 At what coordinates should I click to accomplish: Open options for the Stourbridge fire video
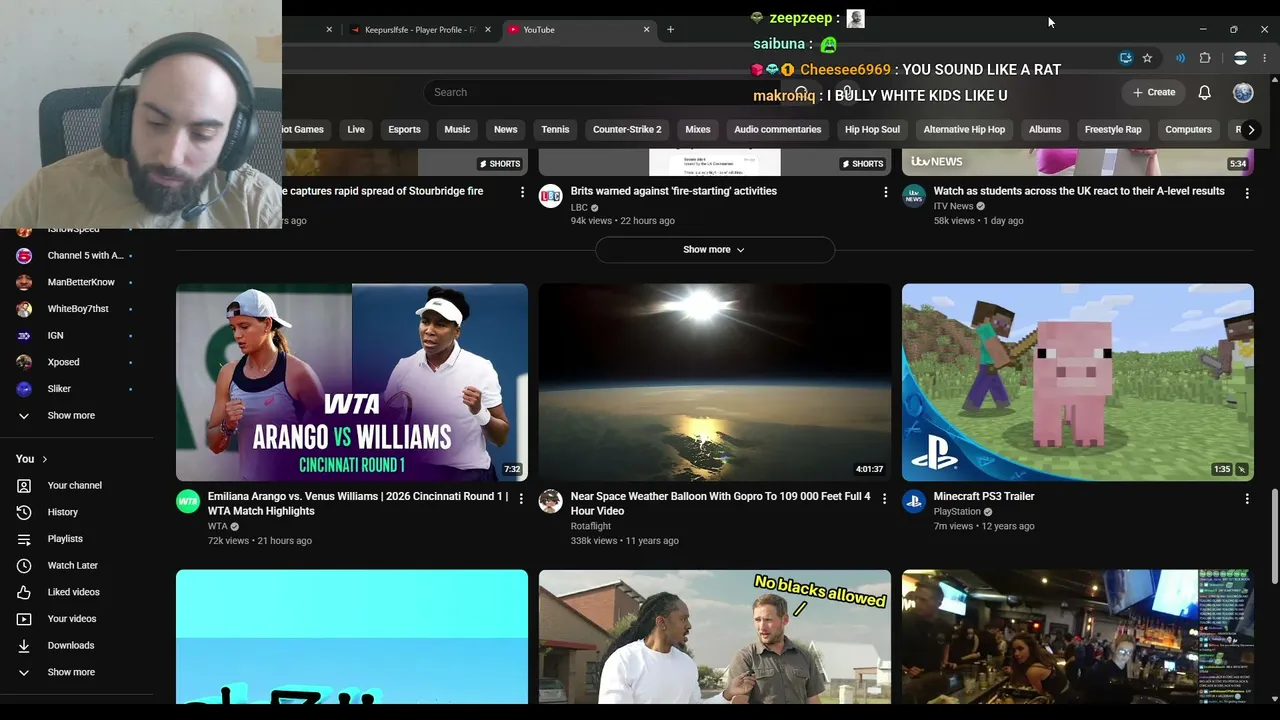pyautogui.click(x=521, y=192)
